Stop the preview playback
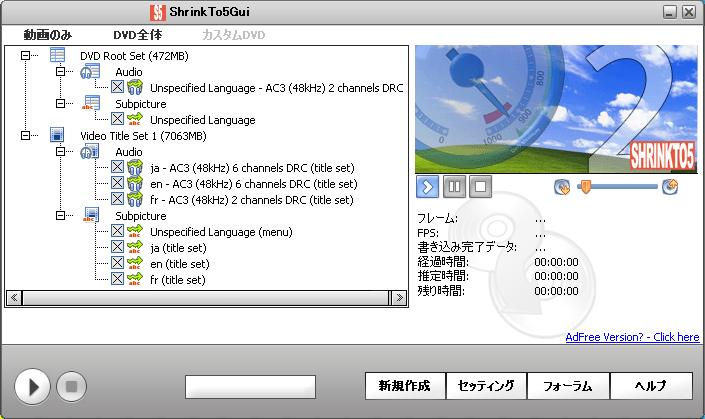This screenshot has height=419, width=705. point(480,187)
